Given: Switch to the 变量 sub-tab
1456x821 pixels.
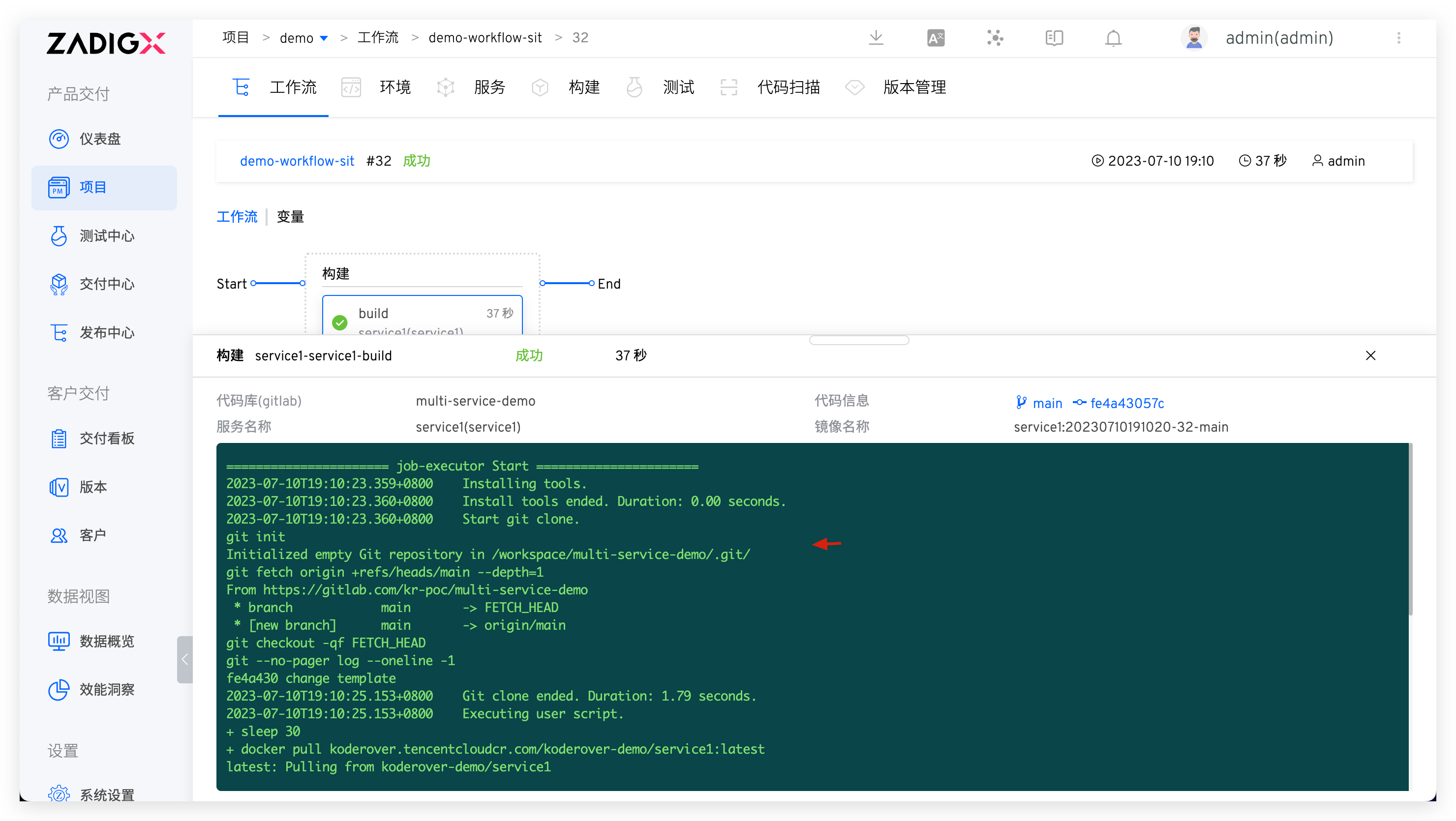Looking at the screenshot, I should [x=291, y=217].
